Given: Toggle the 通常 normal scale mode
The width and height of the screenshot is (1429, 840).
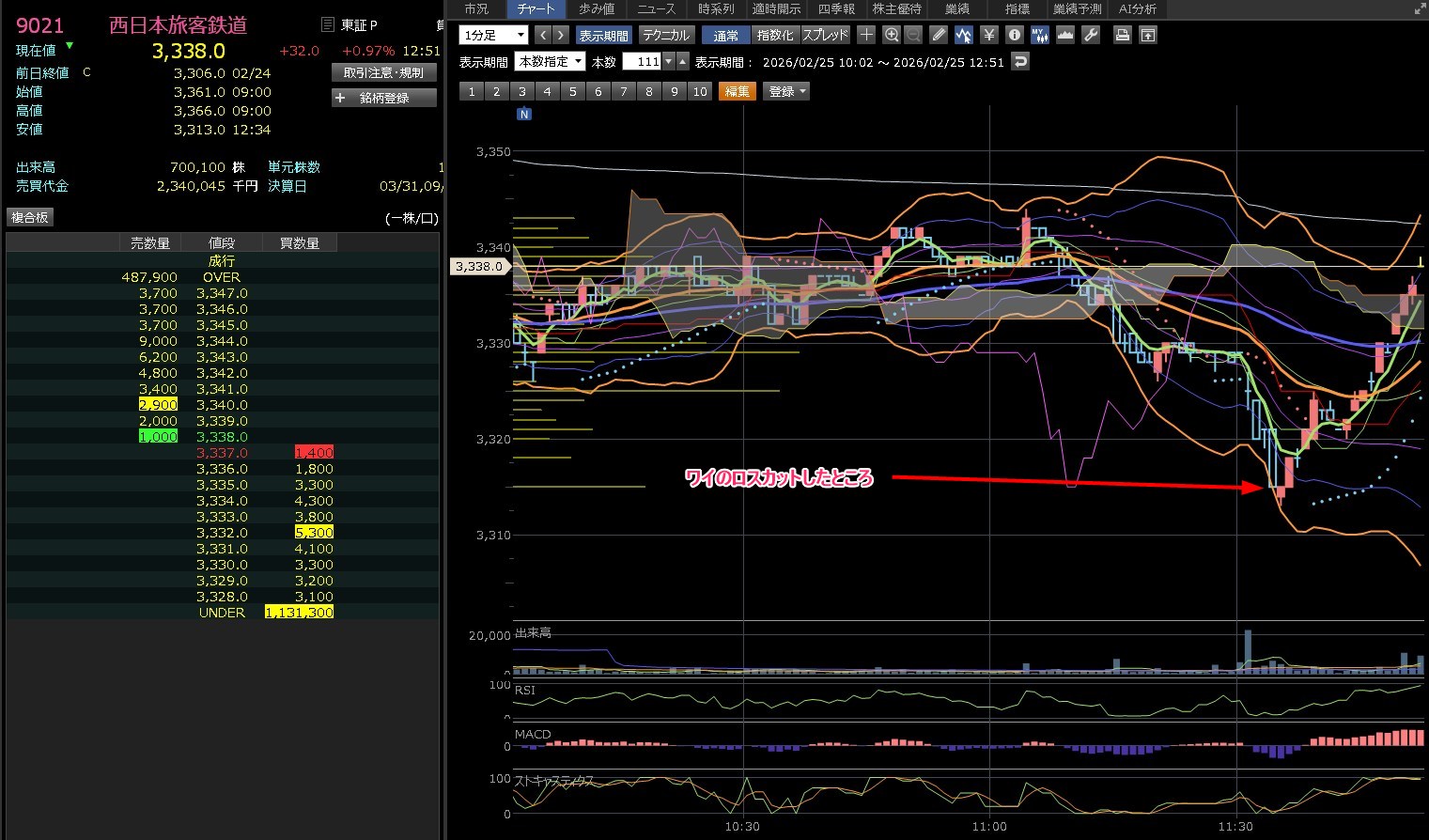Looking at the screenshot, I should pyautogui.click(x=725, y=35).
